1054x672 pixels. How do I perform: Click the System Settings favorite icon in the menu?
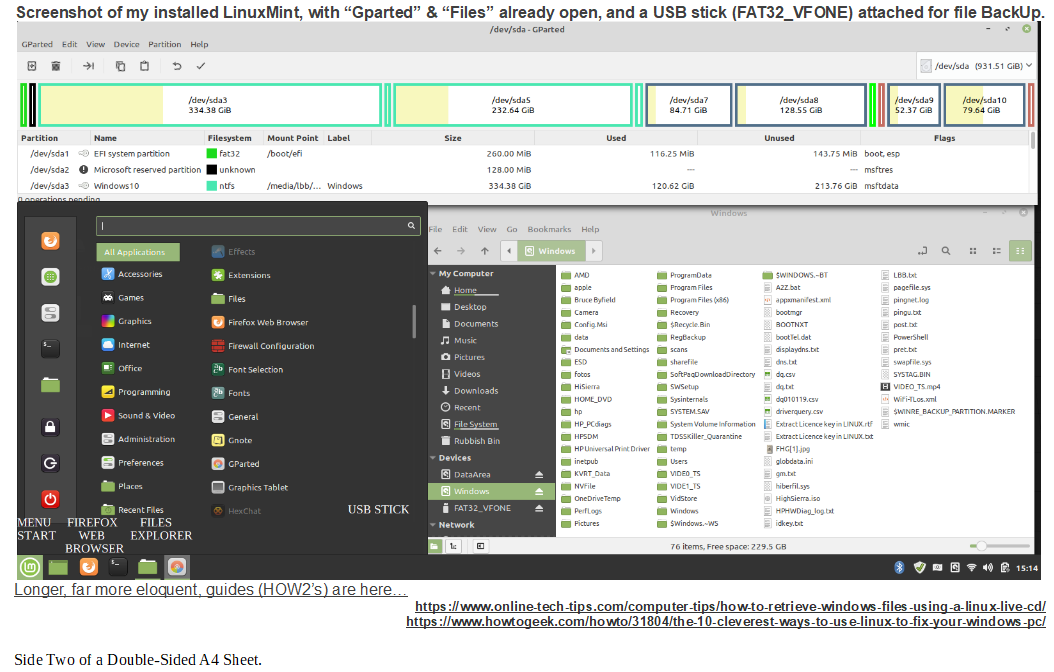pos(50,313)
